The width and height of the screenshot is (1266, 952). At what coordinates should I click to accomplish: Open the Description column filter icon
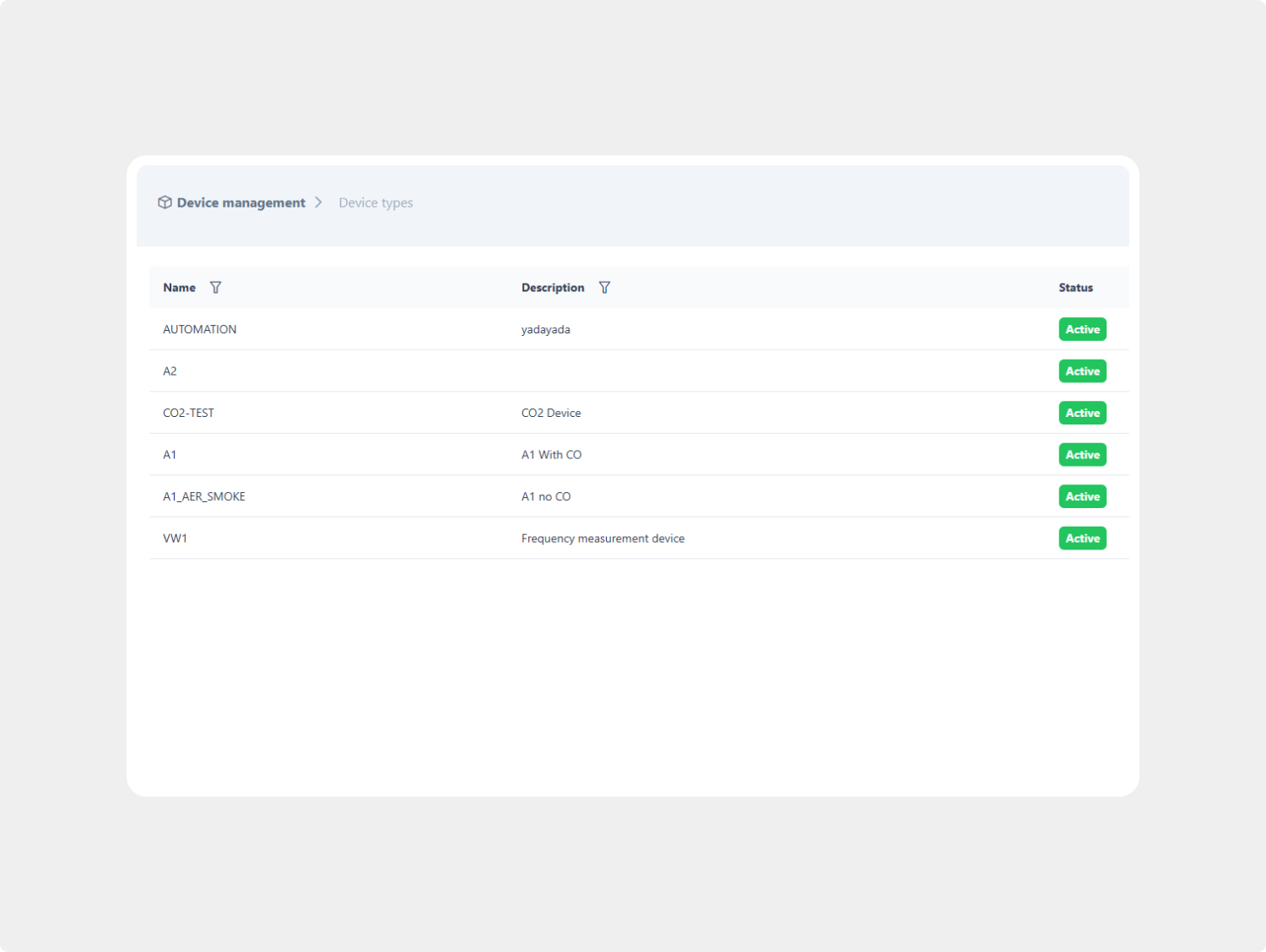(604, 288)
